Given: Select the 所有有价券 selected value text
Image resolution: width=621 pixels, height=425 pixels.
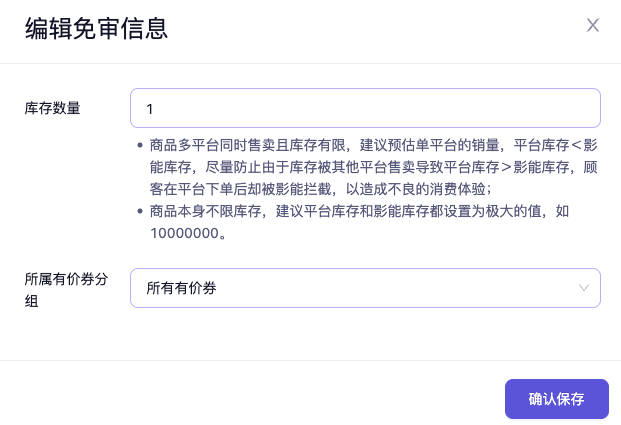Looking at the screenshot, I should [181, 288].
